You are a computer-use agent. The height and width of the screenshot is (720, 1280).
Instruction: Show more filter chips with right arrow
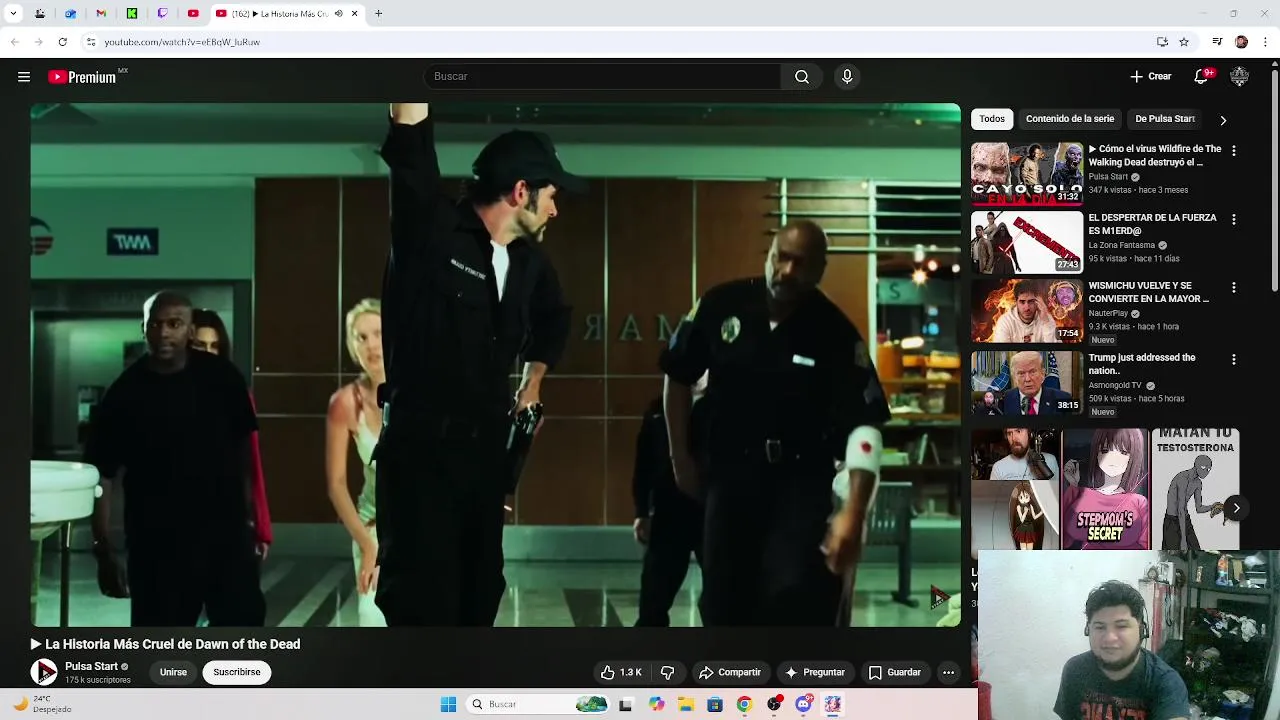pos(1223,120)
